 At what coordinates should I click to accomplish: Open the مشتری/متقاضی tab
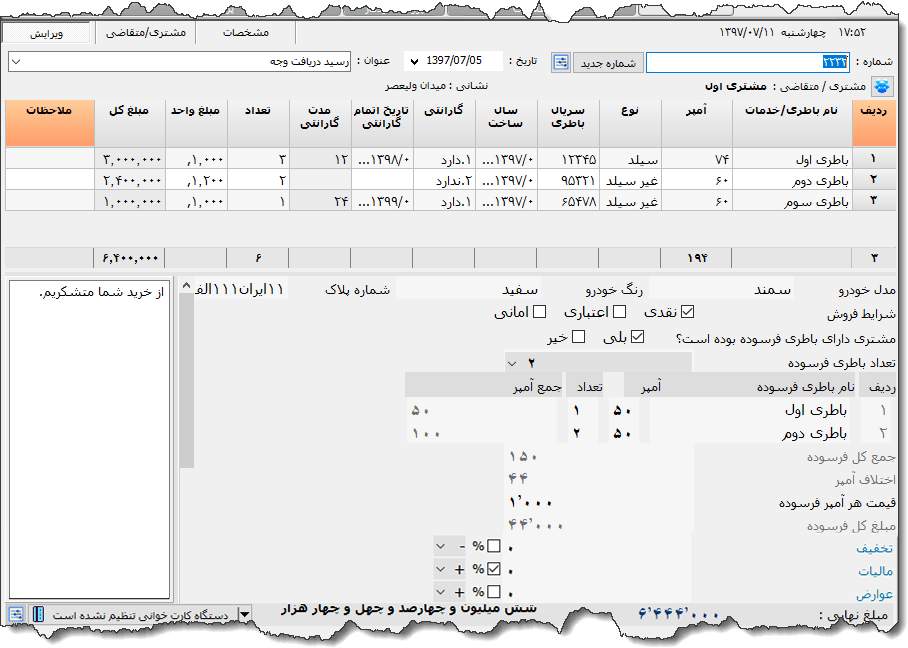146,33
